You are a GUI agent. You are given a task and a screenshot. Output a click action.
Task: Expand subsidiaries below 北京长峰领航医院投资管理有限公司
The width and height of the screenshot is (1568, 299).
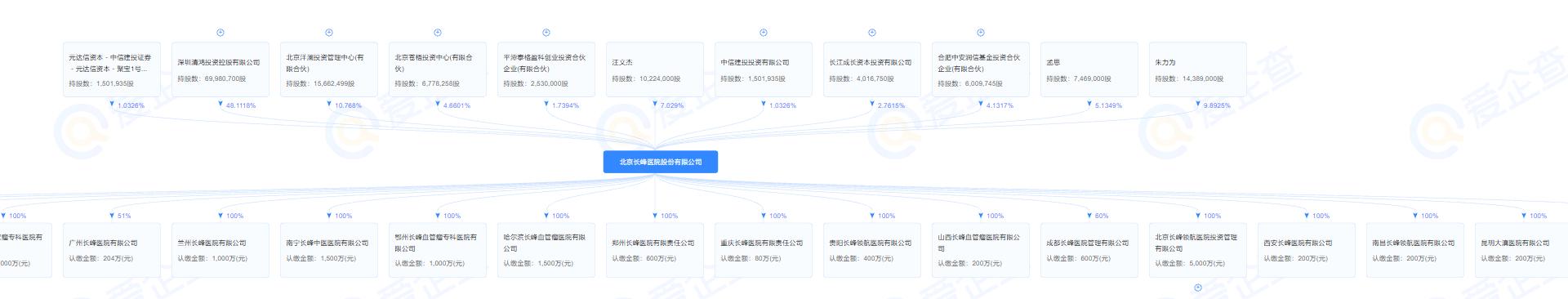click(1198, 288)
